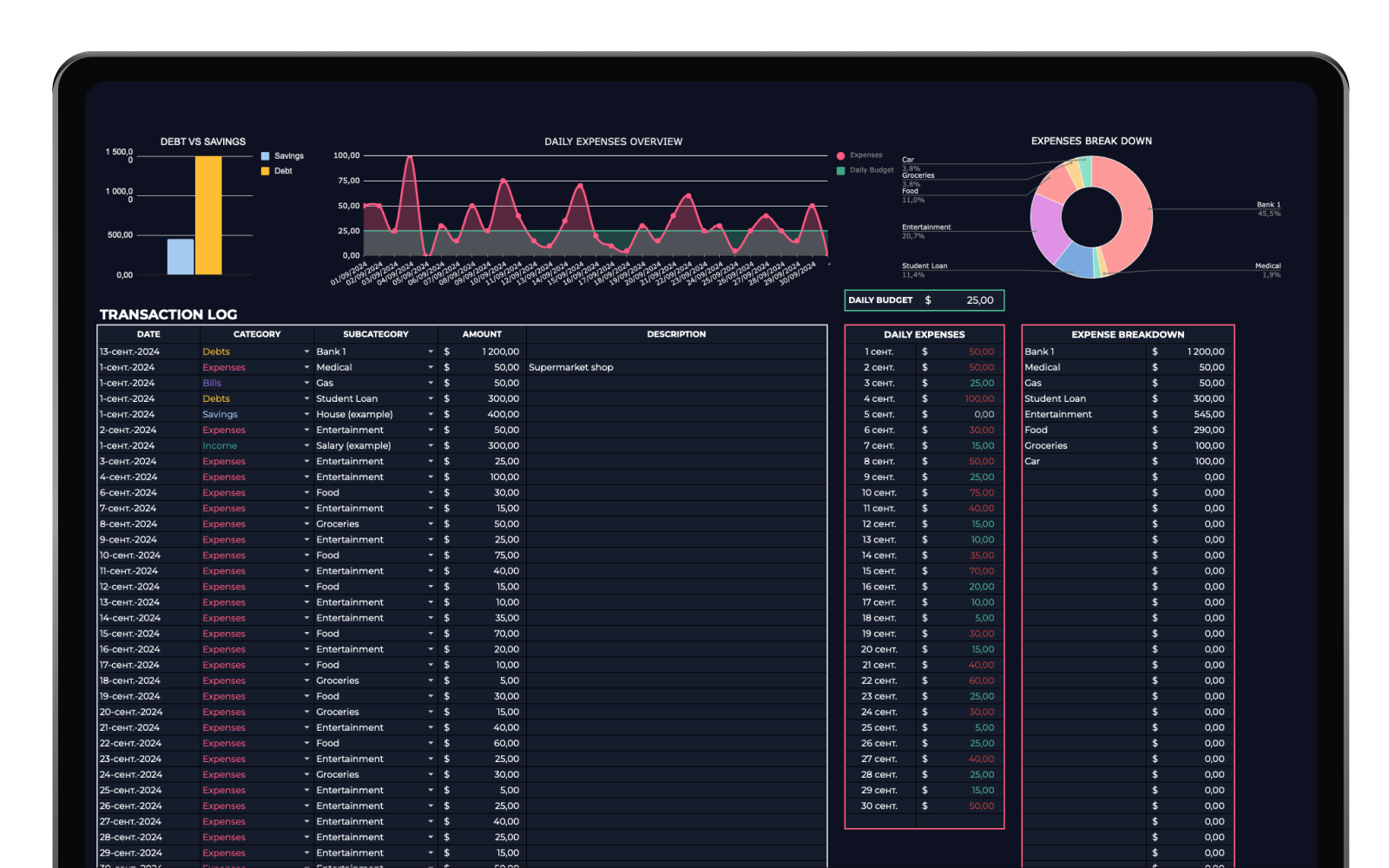
Task: Select the '5 сент.' row in Daily Expenses
Action: click(x=924, y=414)
